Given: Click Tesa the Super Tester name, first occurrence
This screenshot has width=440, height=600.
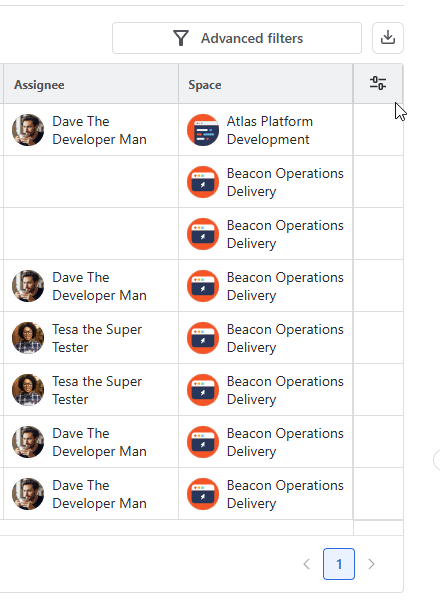Looking at the screenshot, I should coord(97,338).
